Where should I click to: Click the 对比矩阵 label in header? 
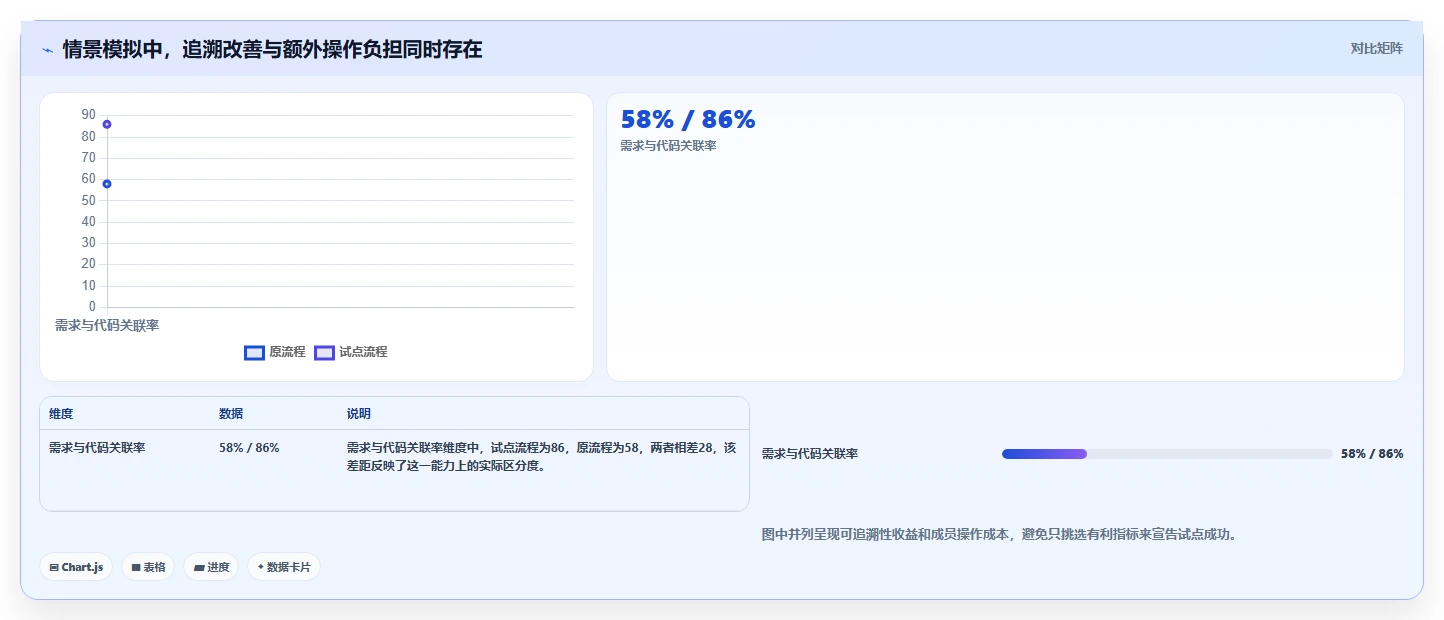1376,49
